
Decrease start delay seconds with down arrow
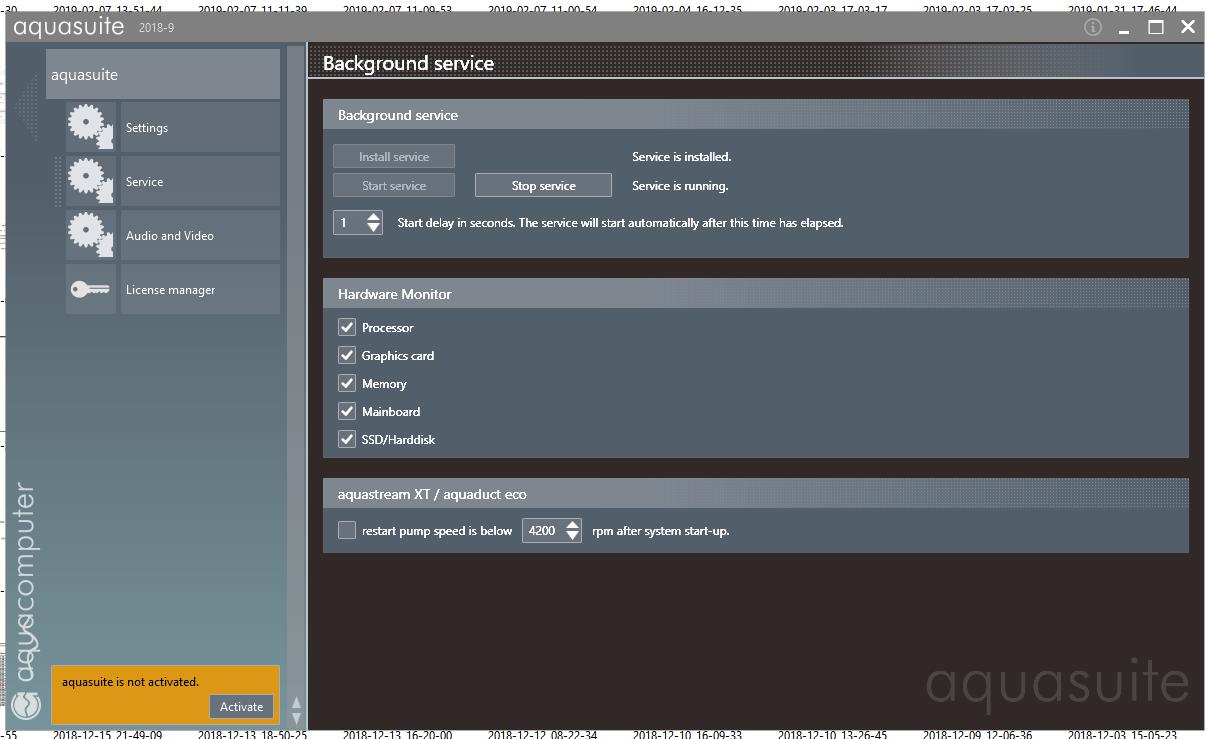[373, 228]
